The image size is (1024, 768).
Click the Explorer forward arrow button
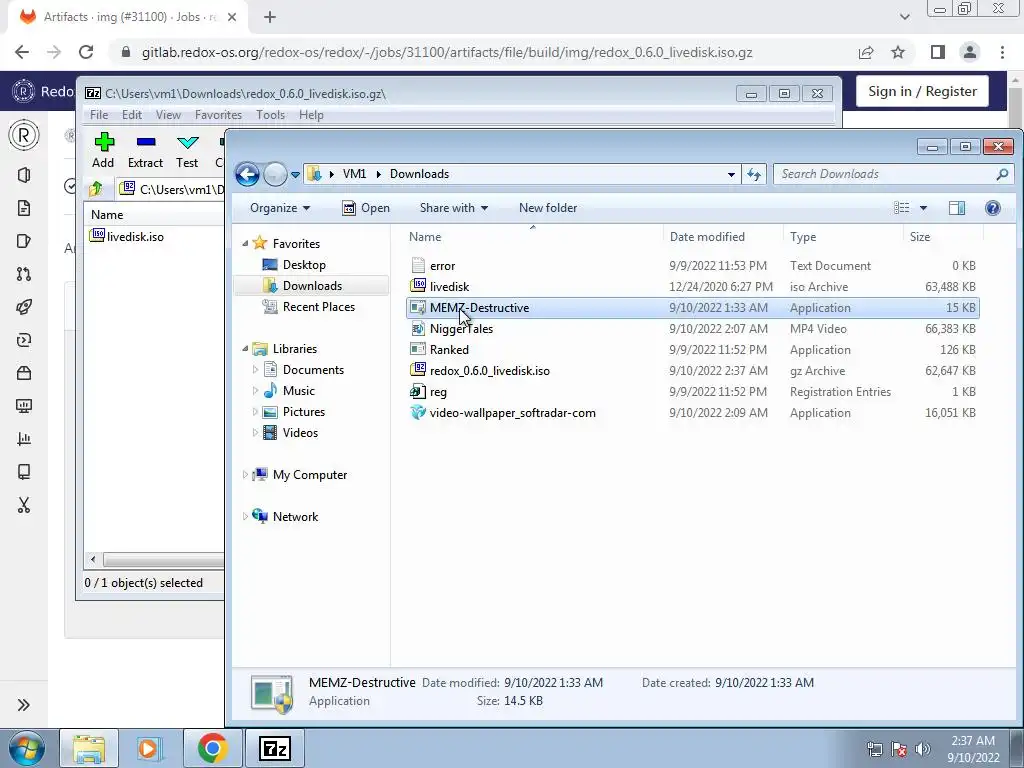click(275, 174)
